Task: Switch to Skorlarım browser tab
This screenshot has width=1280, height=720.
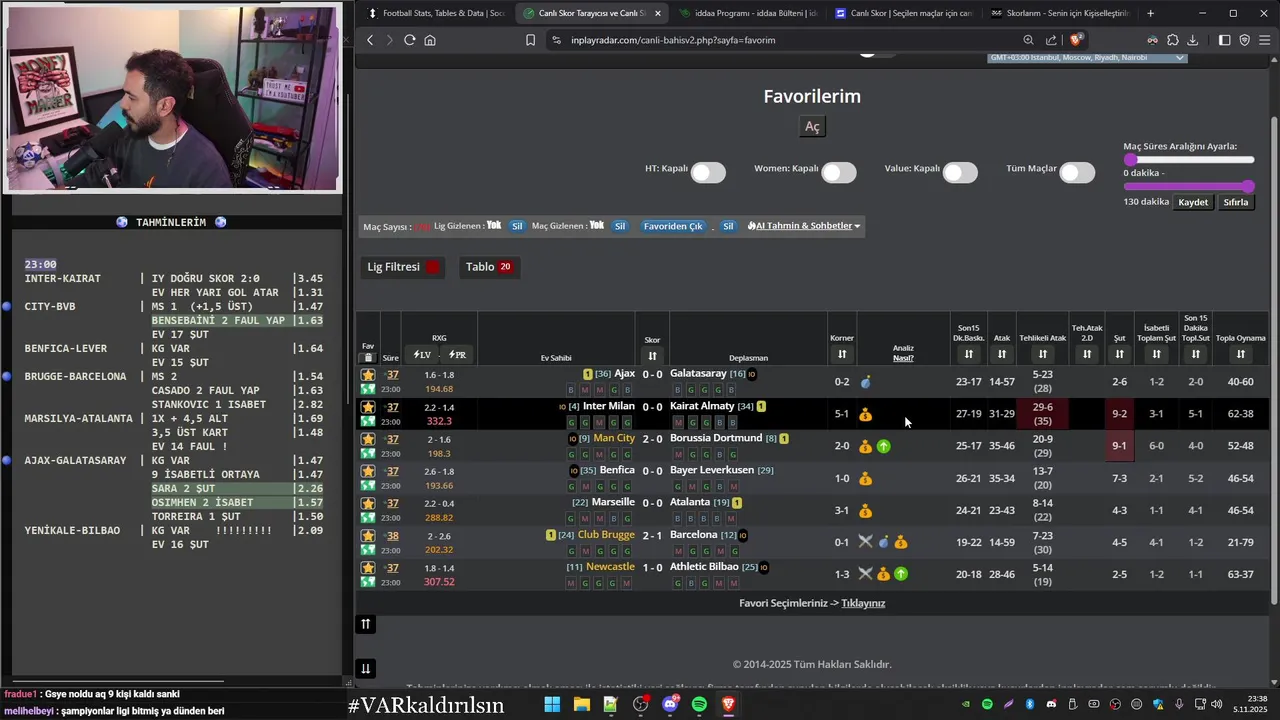Action: [x=1060, y=13]
